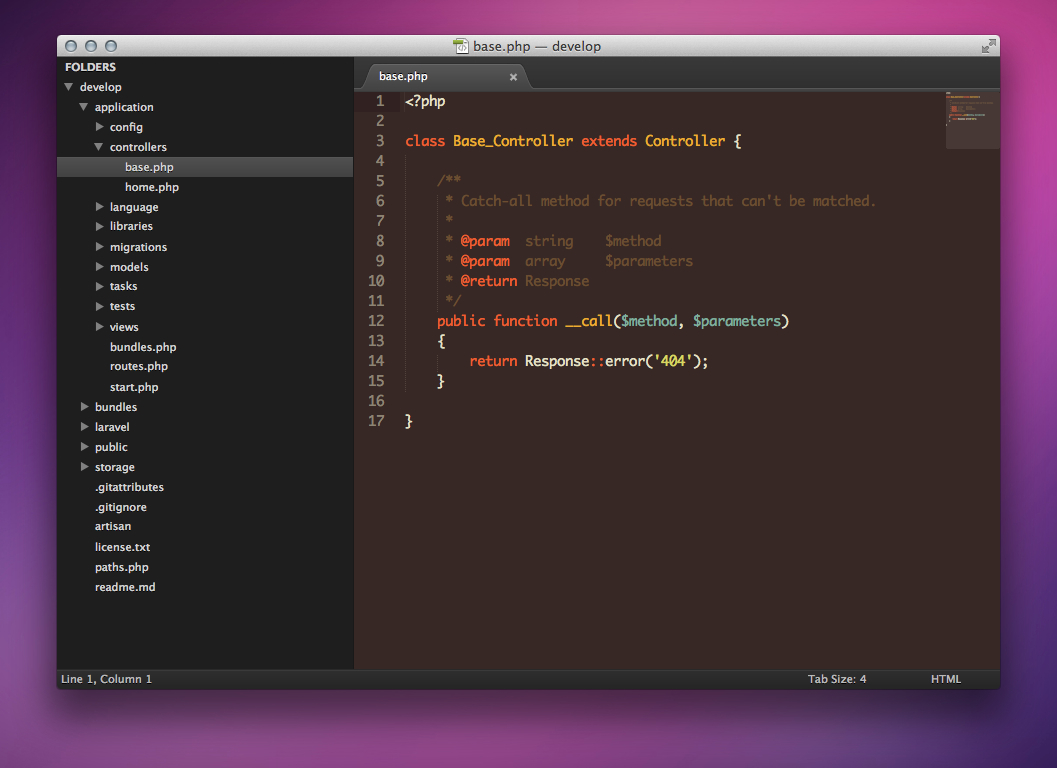This screenshot has height=768, width=1057.
Task: Click the public keyword on line 12
Action: [461, 321]
